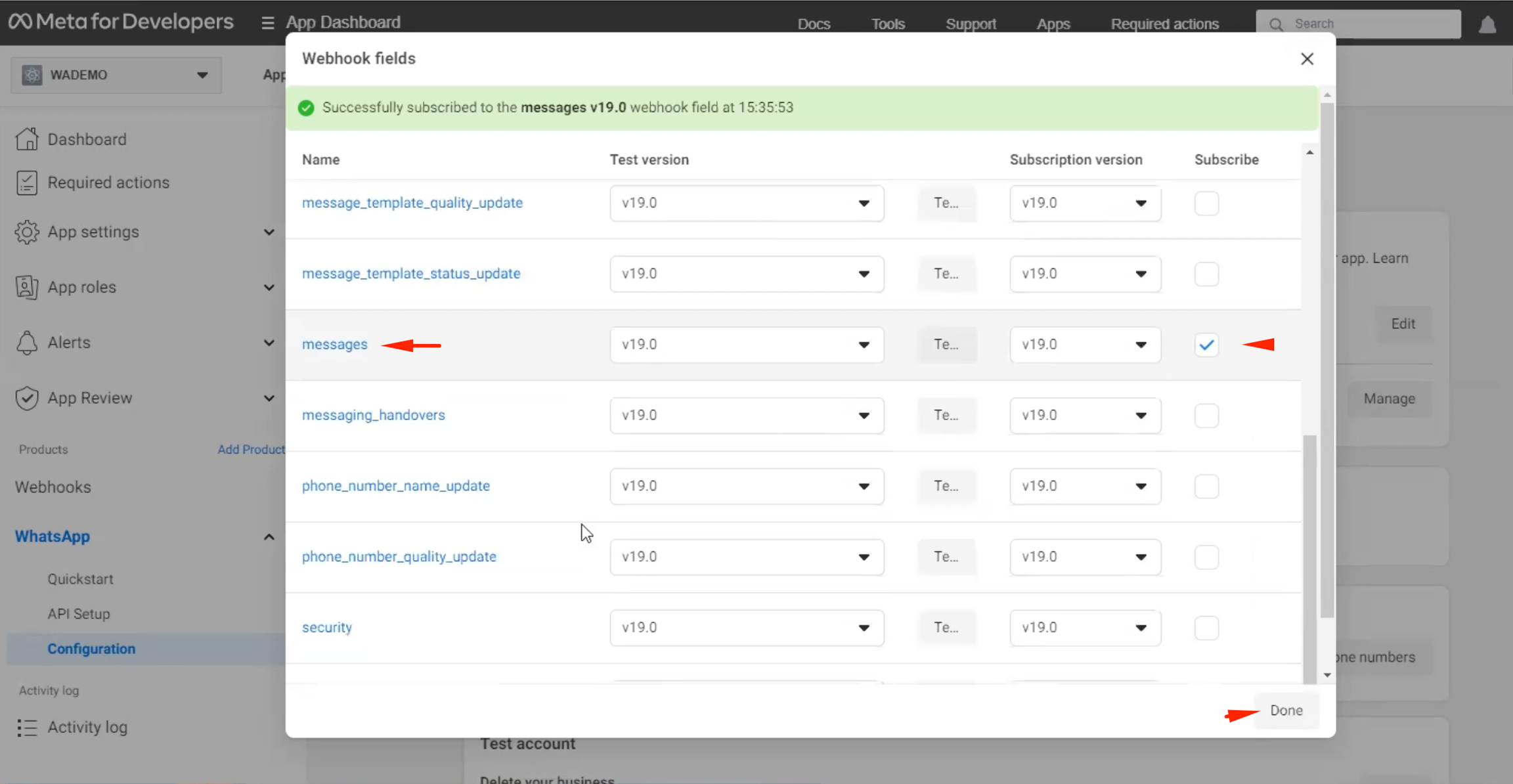Click the Activity log list icon
The width and height of the screenshot is (1513, 784).
(x=27, y=728)
